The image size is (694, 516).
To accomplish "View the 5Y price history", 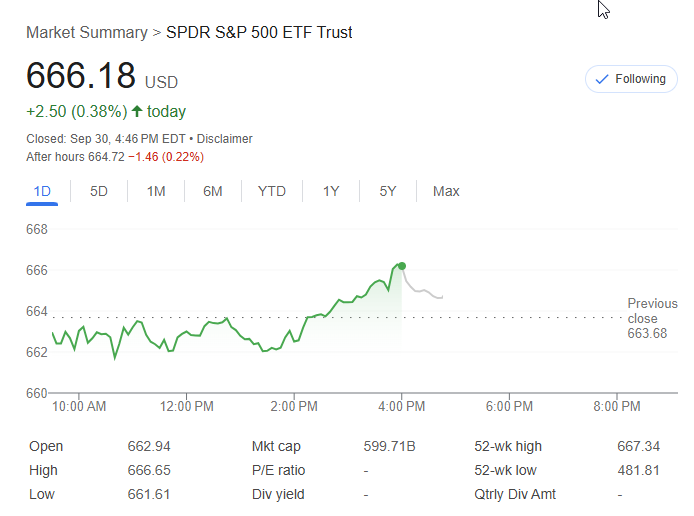I will (388, 191).
